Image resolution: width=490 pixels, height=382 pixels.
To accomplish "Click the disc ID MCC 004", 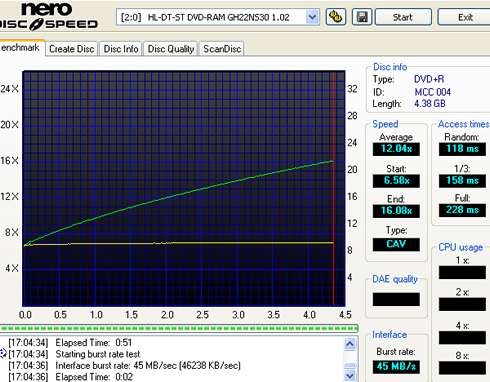I will pos(432,92).
